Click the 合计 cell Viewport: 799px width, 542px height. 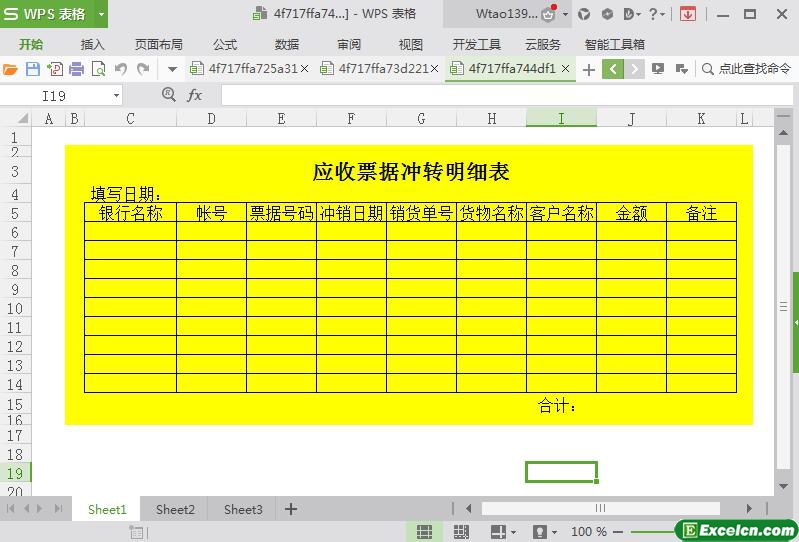coord(557,405)
